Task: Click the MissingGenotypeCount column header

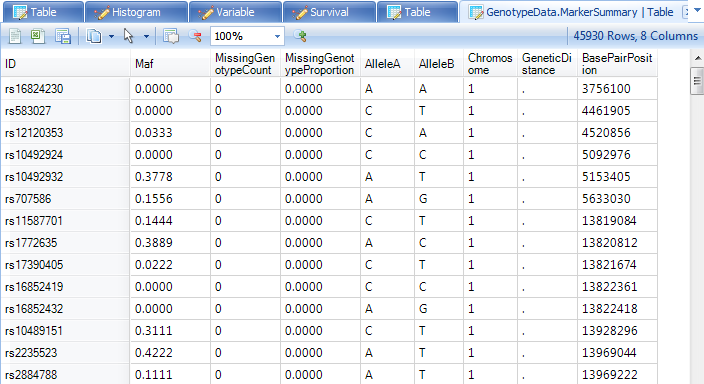Action: pyautogui.click(x=245, y=64)
